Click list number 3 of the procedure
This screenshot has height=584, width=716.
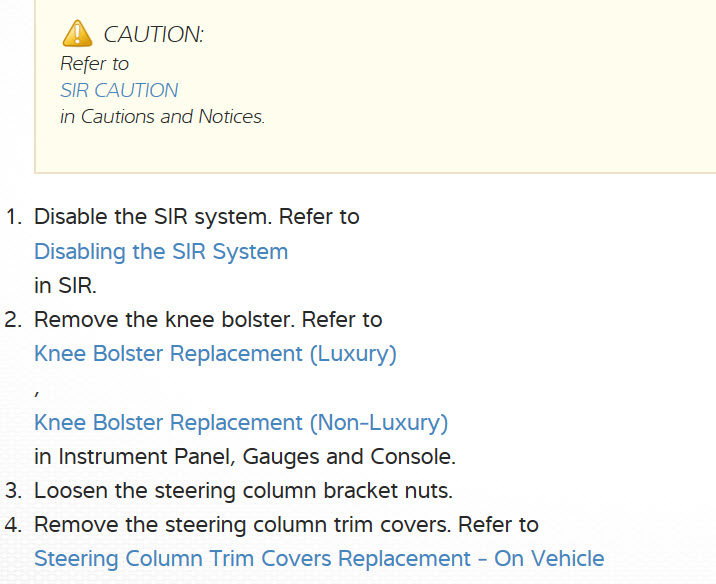[13, 490]
